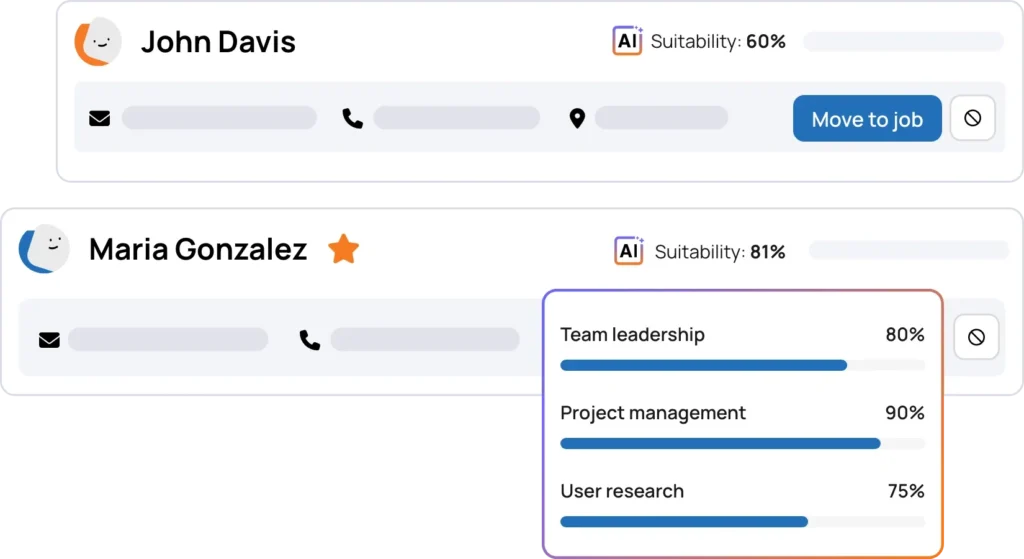Screen dimensions: 1024x559
Task: Click the Project management 90% progress bar
Action: click(741, 443)
